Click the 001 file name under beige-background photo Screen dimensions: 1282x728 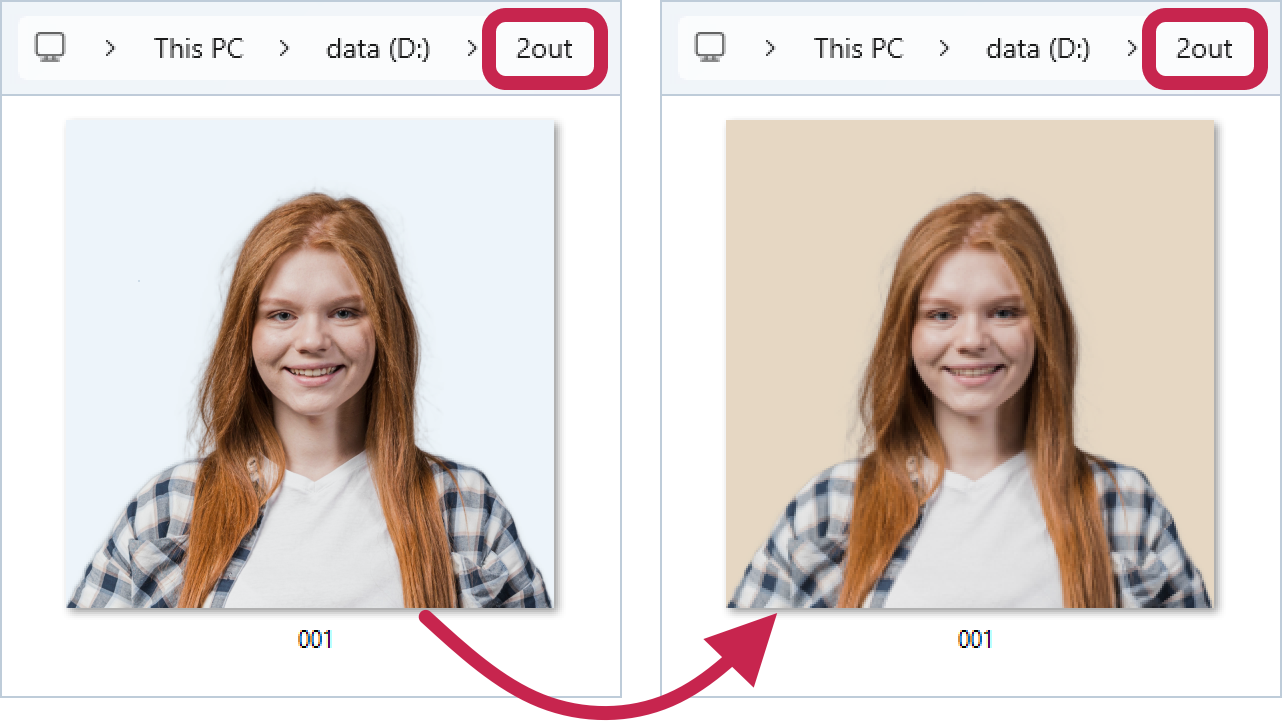click(x=975, y=639)
